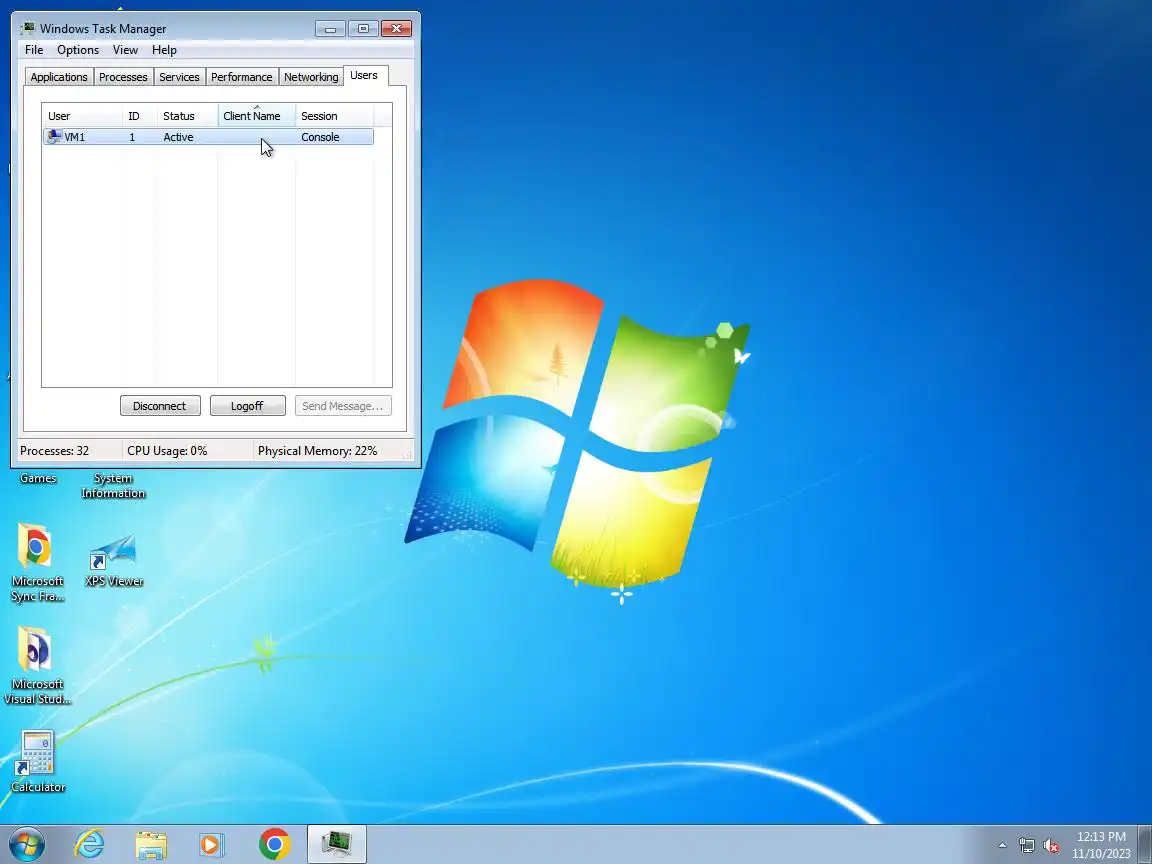Select the XPS Viewer desktop shortcut
This screenshot has width=1152, height=864.
114,560
